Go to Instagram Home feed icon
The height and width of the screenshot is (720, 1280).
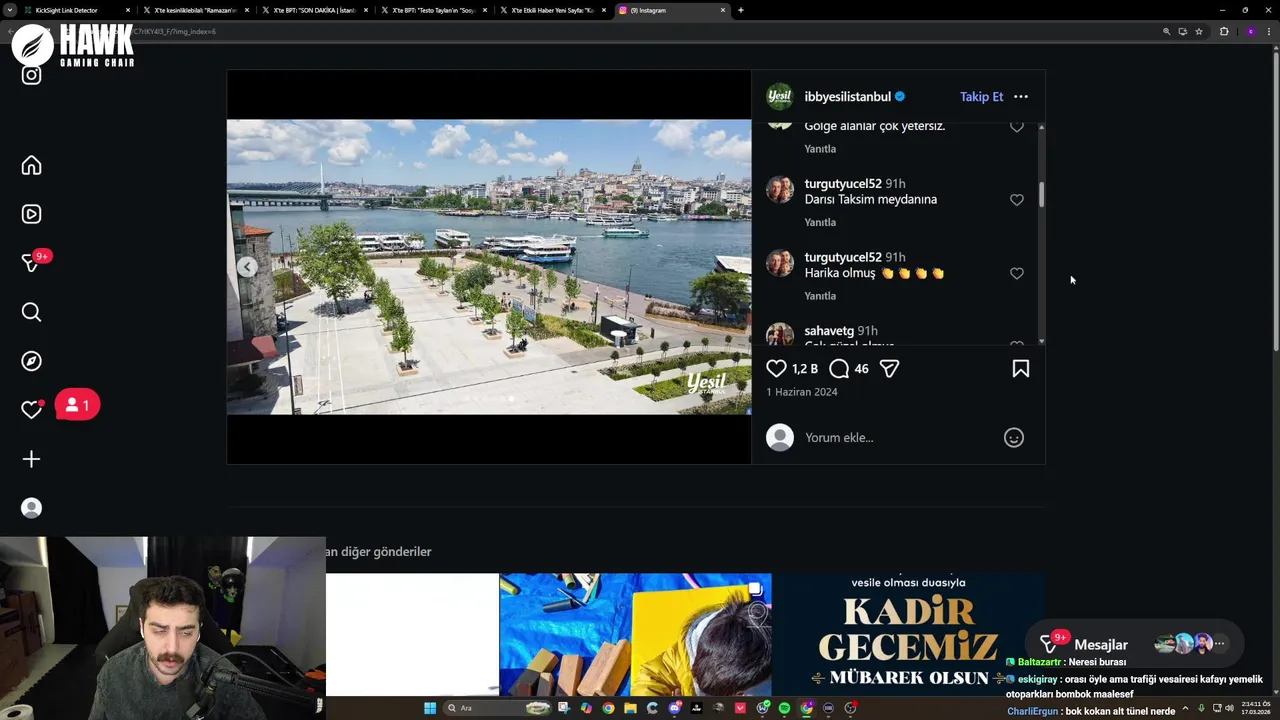[x=31, y=165]
